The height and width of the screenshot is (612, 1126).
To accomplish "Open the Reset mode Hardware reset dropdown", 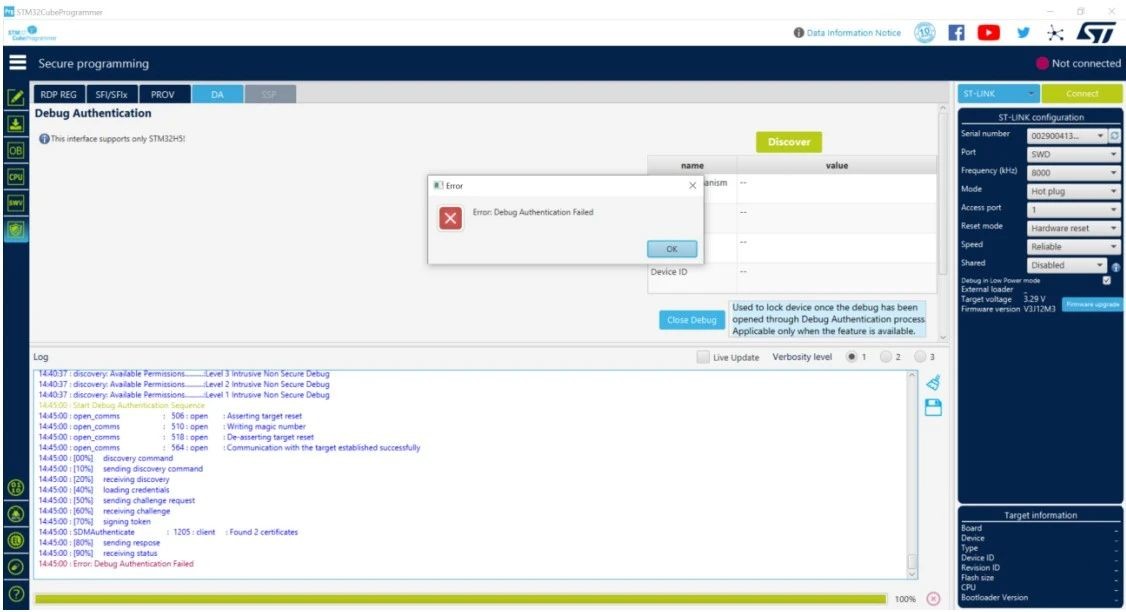I will tap(1073, 228).
